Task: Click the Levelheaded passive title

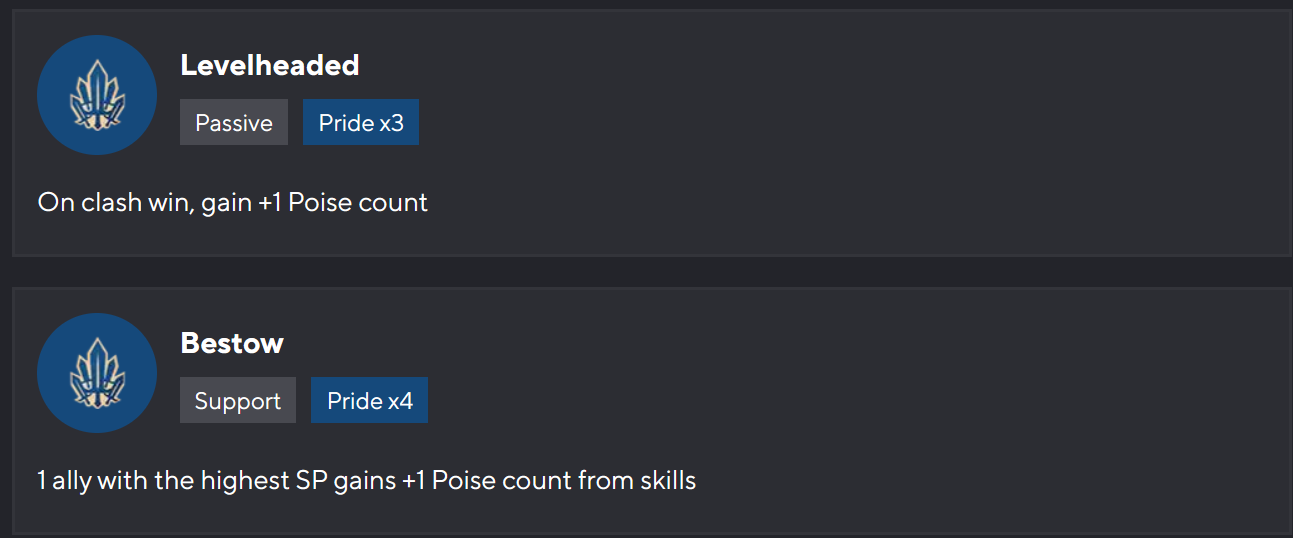Action: coord(270,65)
